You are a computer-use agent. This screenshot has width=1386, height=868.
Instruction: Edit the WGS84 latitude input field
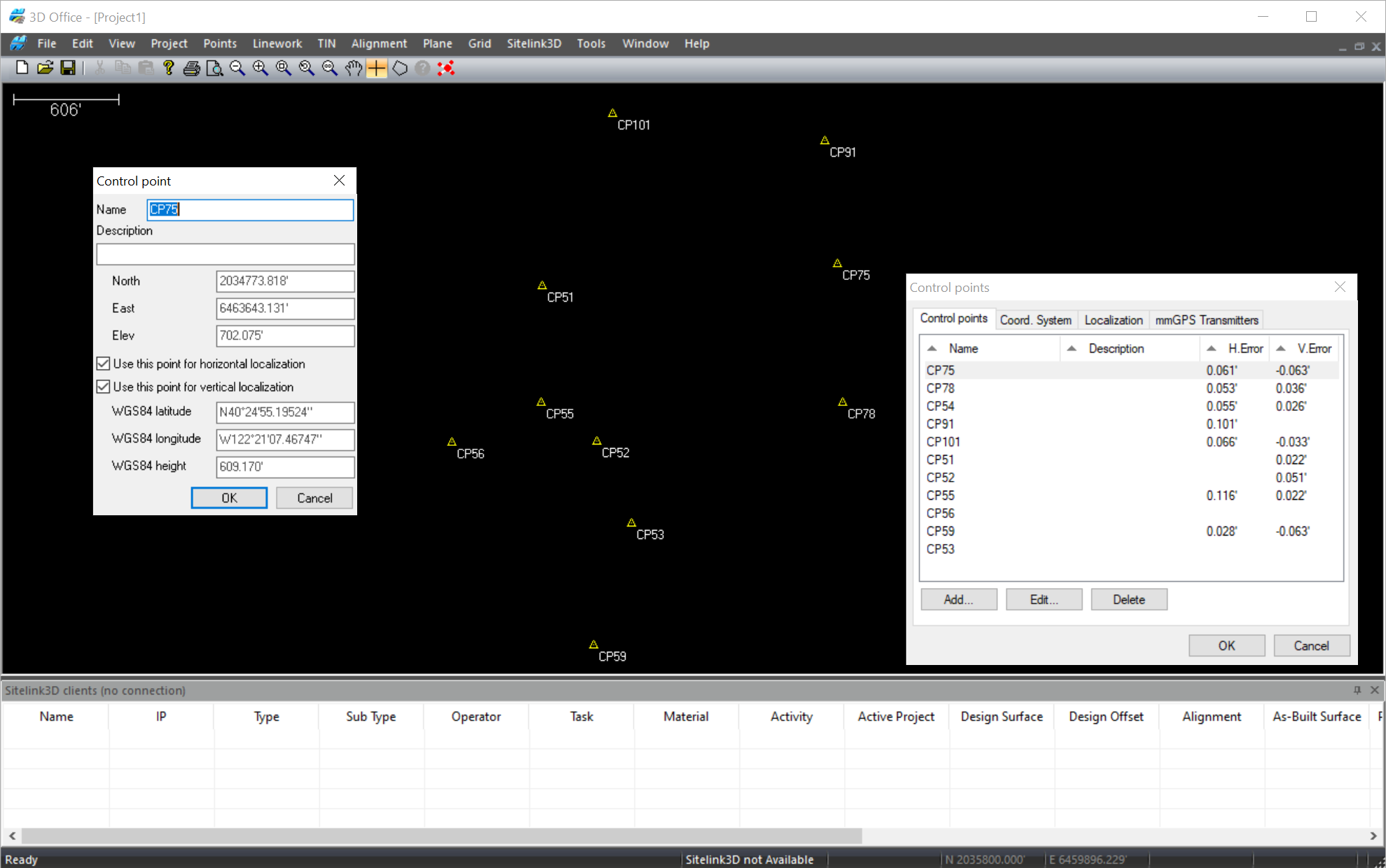[x=284, y=412]
